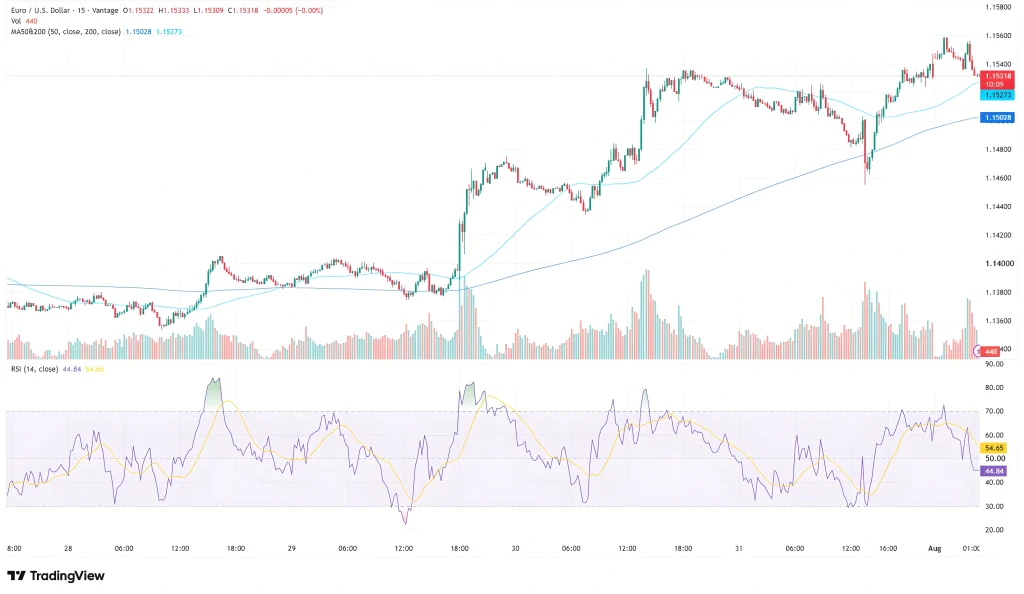1024x594 pixels.
Task: Click the cyan 1.15273 price scale label
Action: 997,95
